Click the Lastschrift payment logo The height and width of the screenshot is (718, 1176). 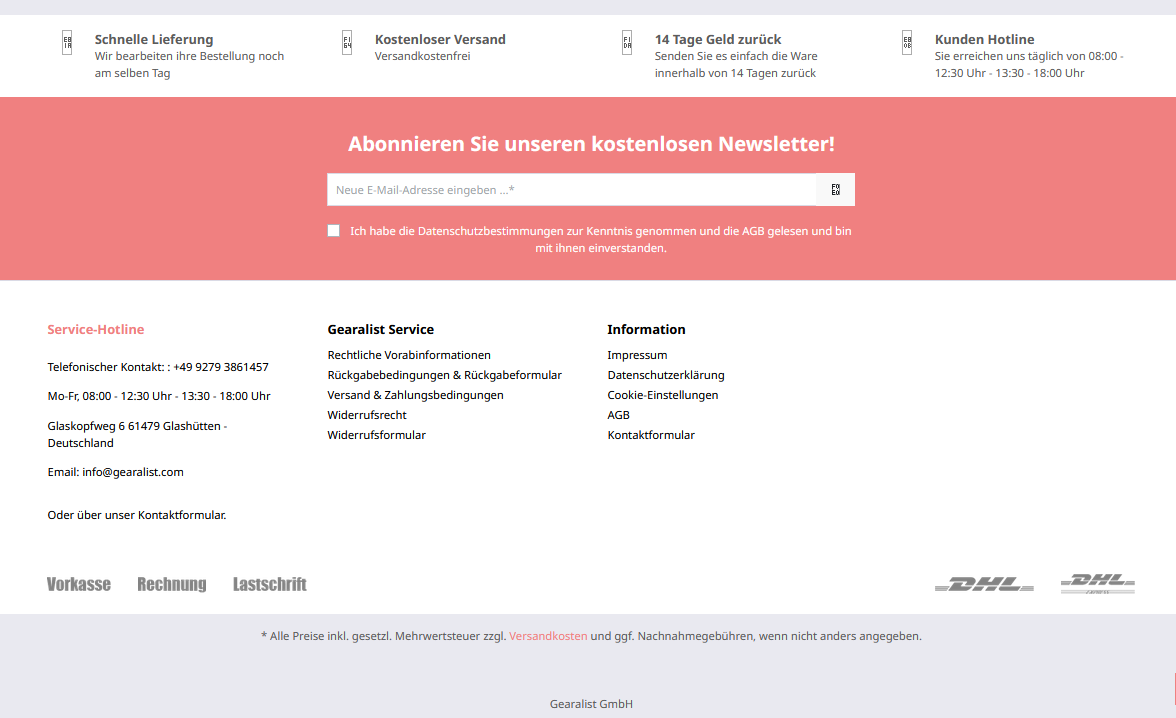(269, 584)
